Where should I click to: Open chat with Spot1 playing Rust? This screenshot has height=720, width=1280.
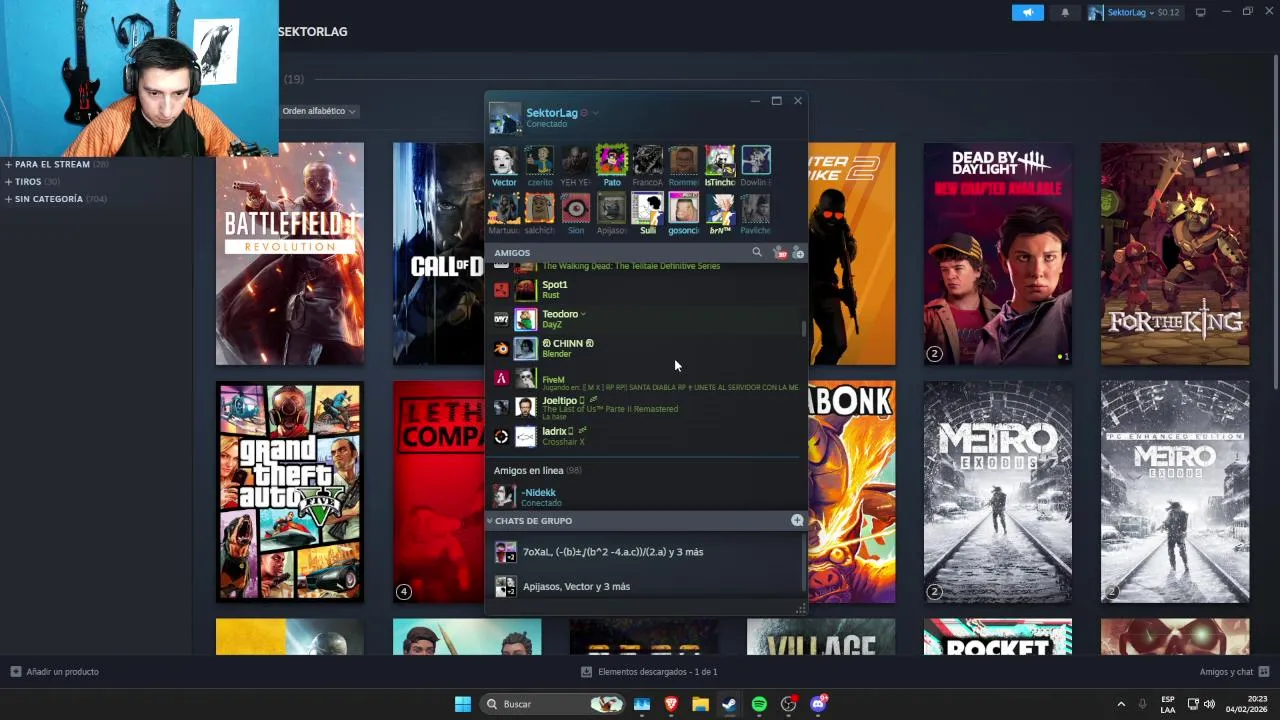coord(646,290)
